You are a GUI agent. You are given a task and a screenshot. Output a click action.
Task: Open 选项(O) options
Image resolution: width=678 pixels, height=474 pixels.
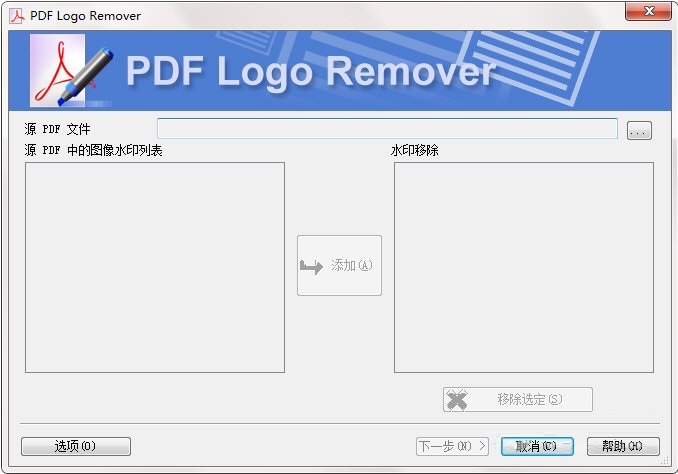click(76, 446)
